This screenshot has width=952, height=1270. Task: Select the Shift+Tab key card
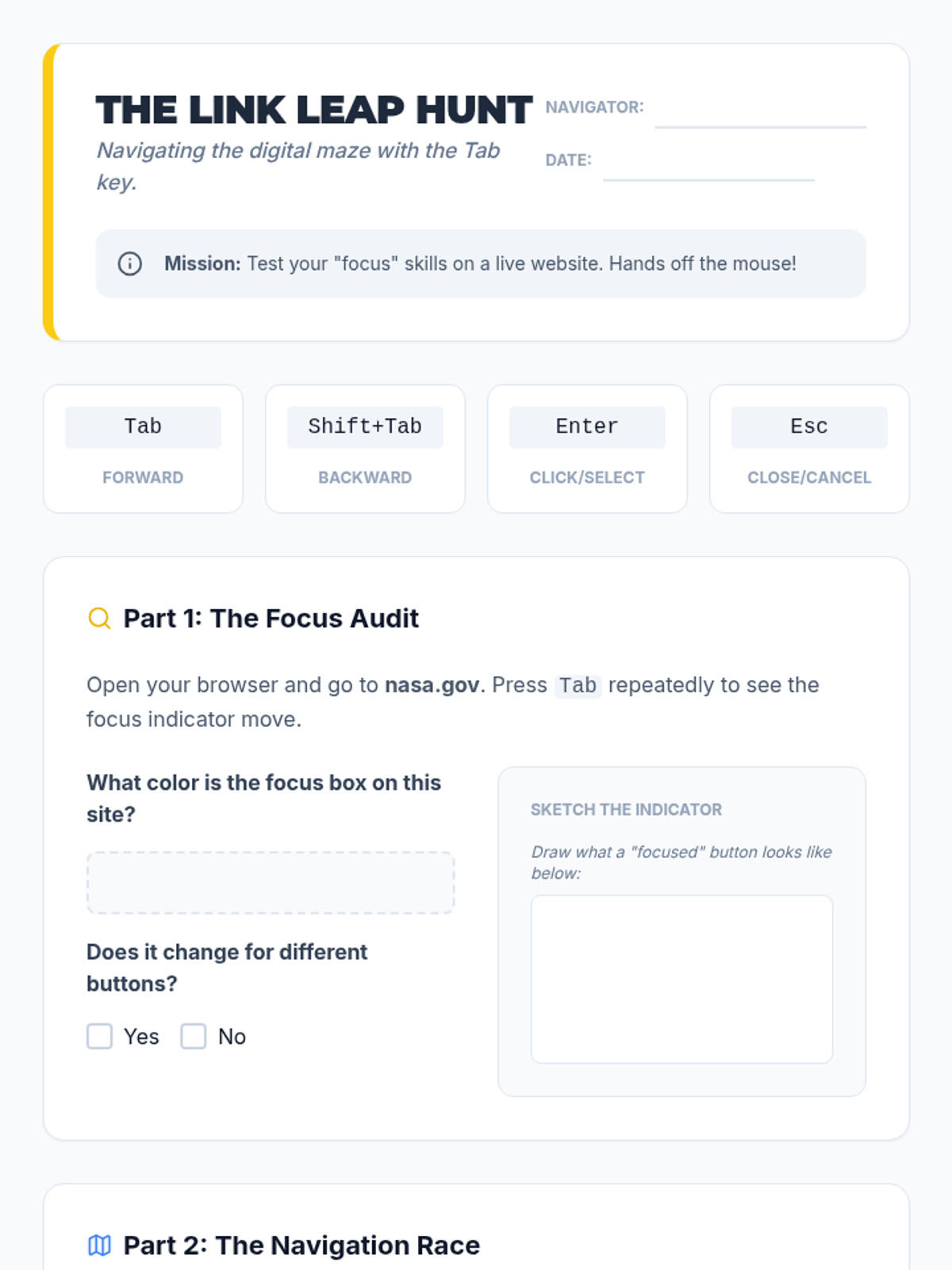[365, 449]
